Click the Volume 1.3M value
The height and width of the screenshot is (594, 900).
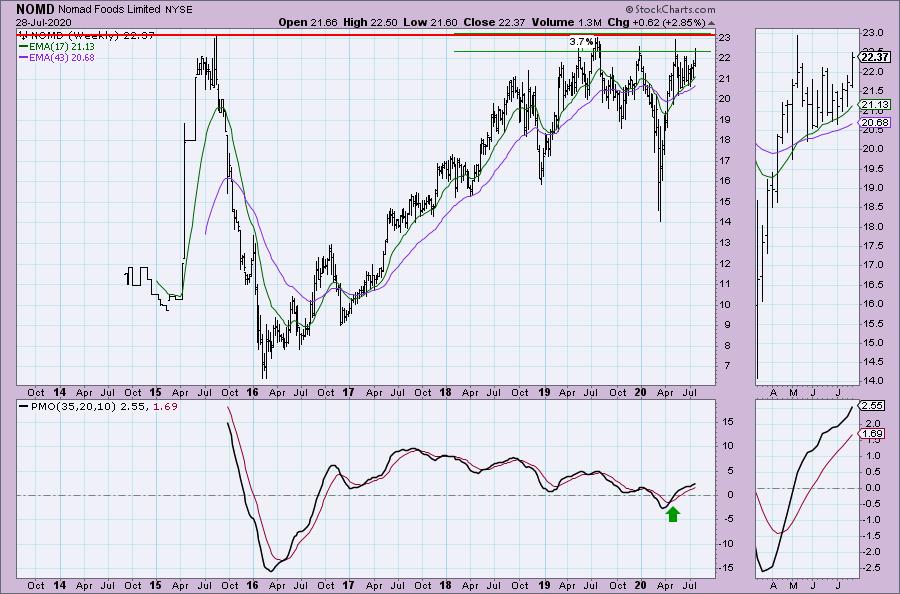[x=566, y=22]
